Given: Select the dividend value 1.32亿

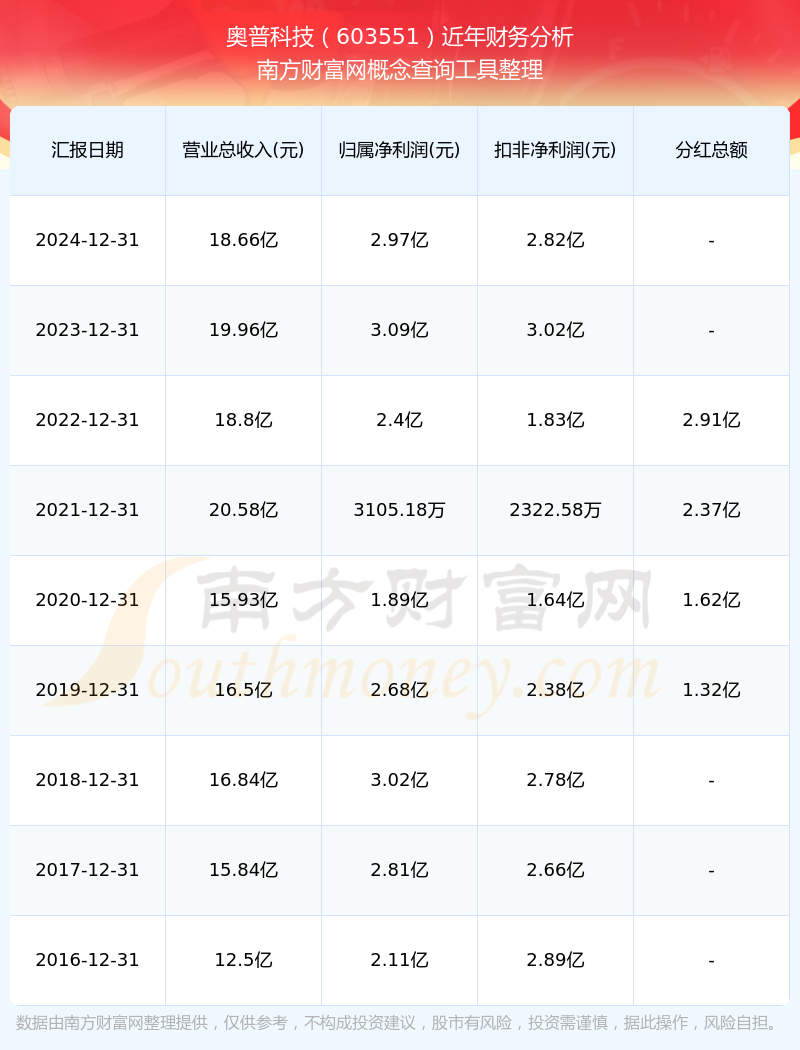Looking at the screenshot, I should tap(711, 690).
